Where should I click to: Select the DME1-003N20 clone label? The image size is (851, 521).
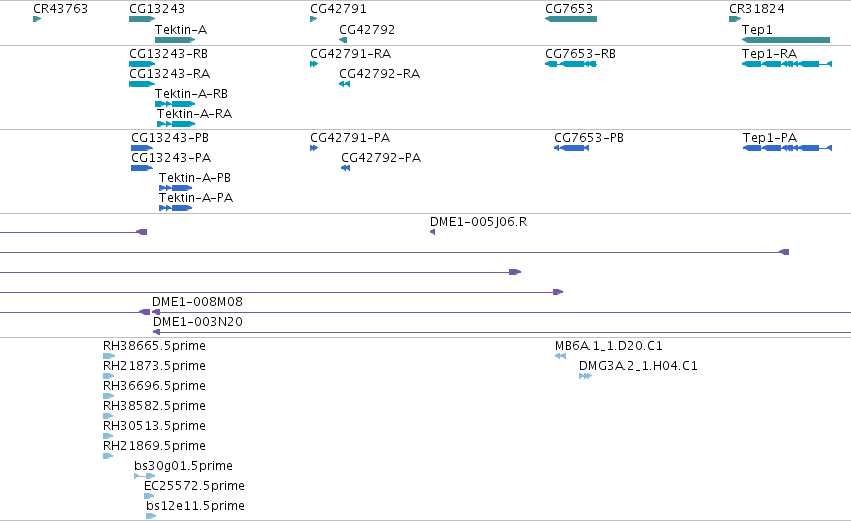198,322
